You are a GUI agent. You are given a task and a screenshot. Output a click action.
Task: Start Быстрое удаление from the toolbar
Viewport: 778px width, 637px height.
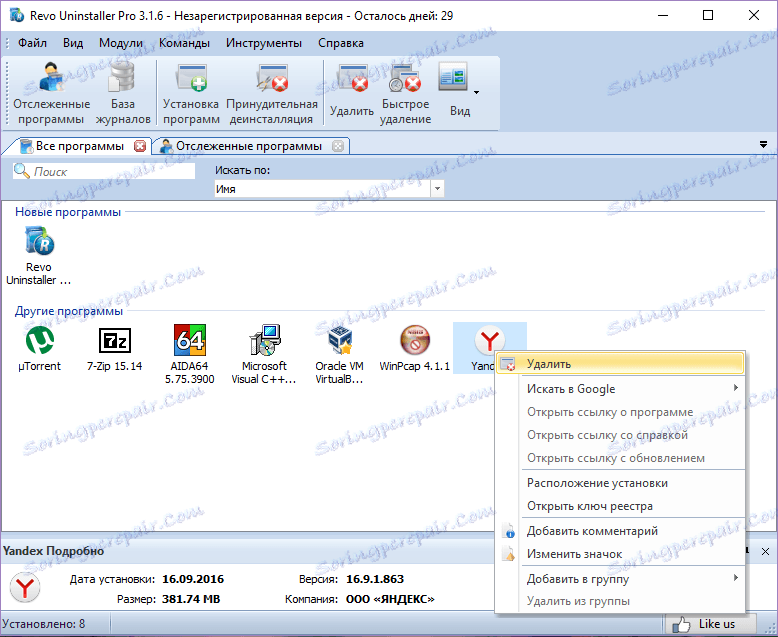click(405, 93)
